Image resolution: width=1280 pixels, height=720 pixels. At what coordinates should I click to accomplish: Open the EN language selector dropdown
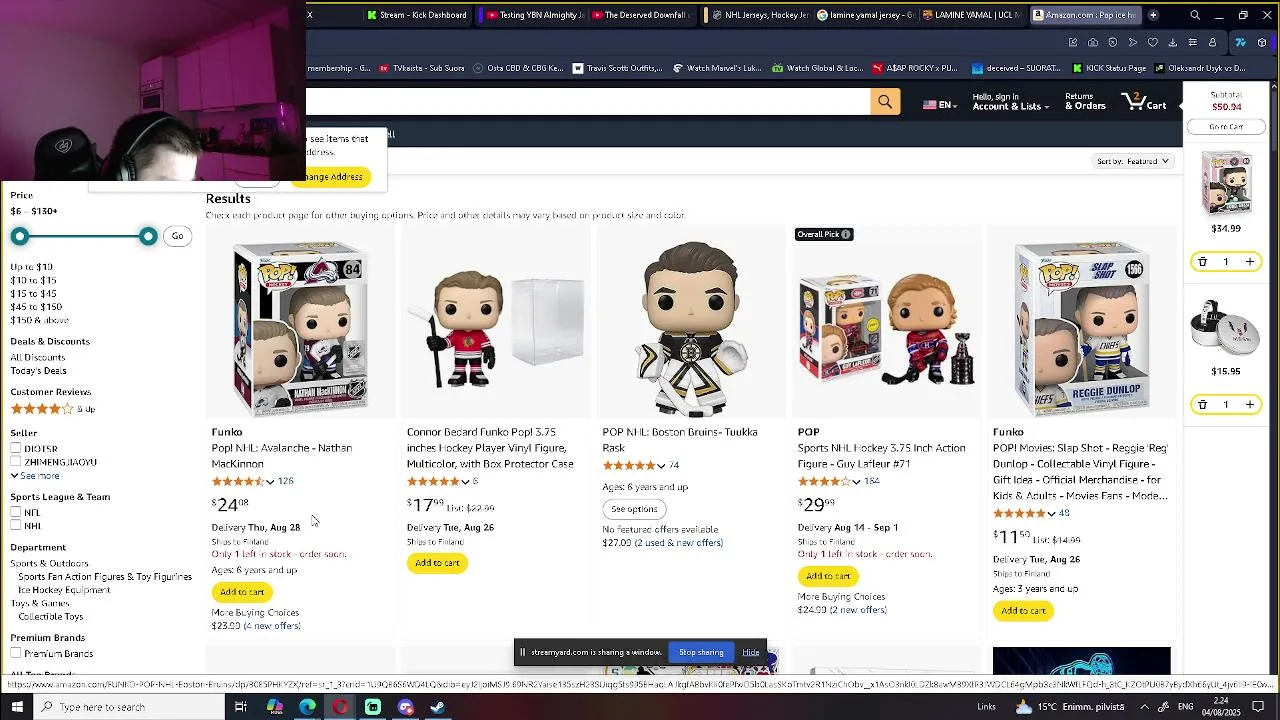click(940, 105)
